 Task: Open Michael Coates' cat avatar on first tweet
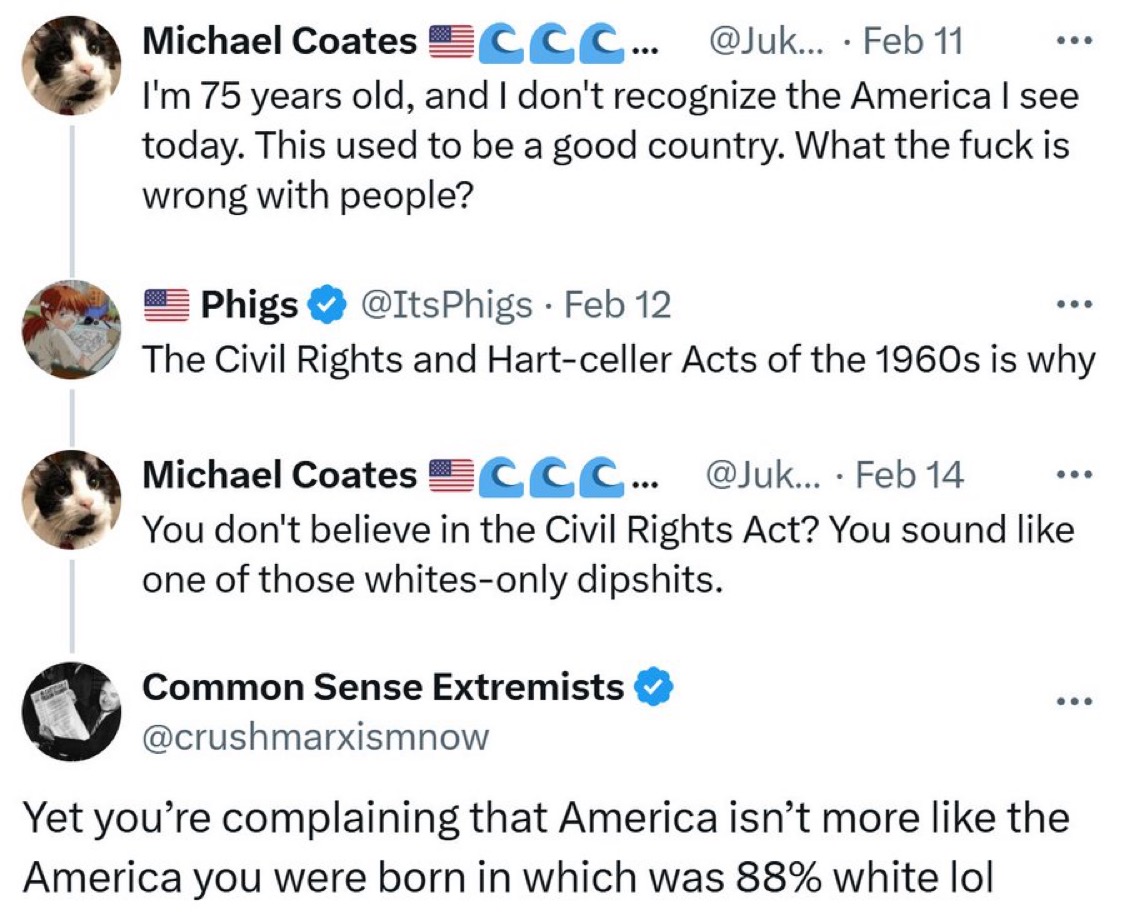72,65
